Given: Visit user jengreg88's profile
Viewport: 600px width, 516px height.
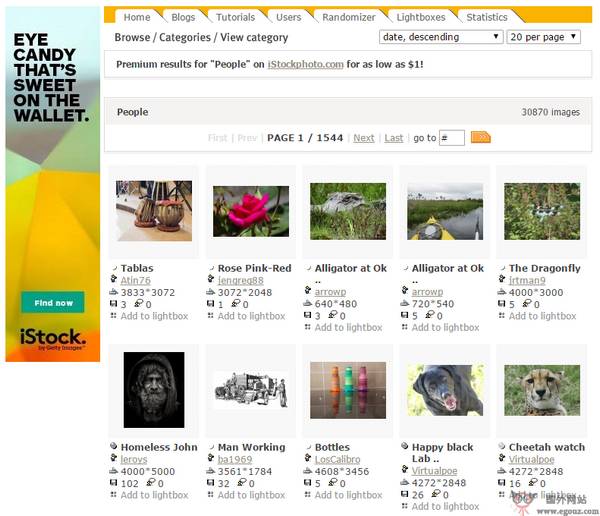Looking at the screenshot, I should [x=241, y=280].
